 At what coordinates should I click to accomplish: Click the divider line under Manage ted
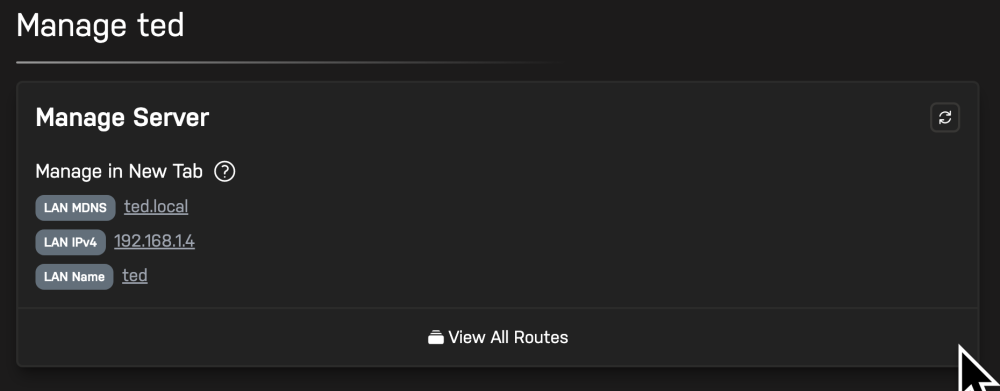click(x=287, y=63)
